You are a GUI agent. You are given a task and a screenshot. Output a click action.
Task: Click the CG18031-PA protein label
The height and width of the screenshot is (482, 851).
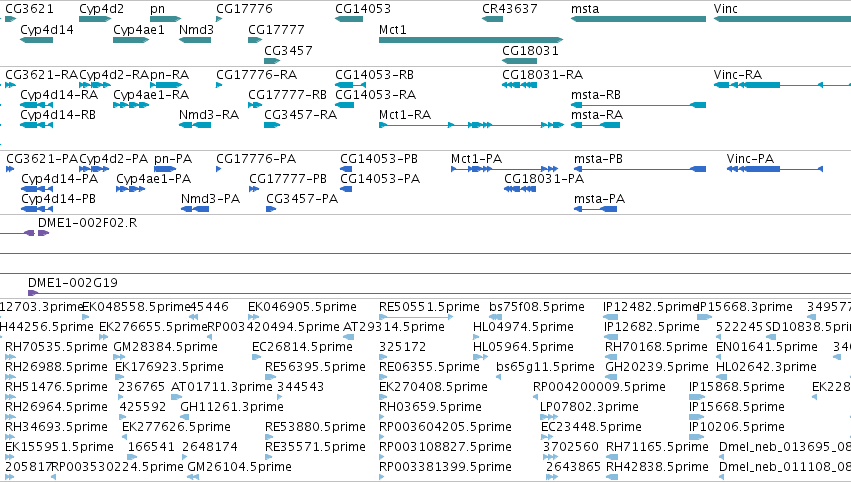(x=544, y=179)
